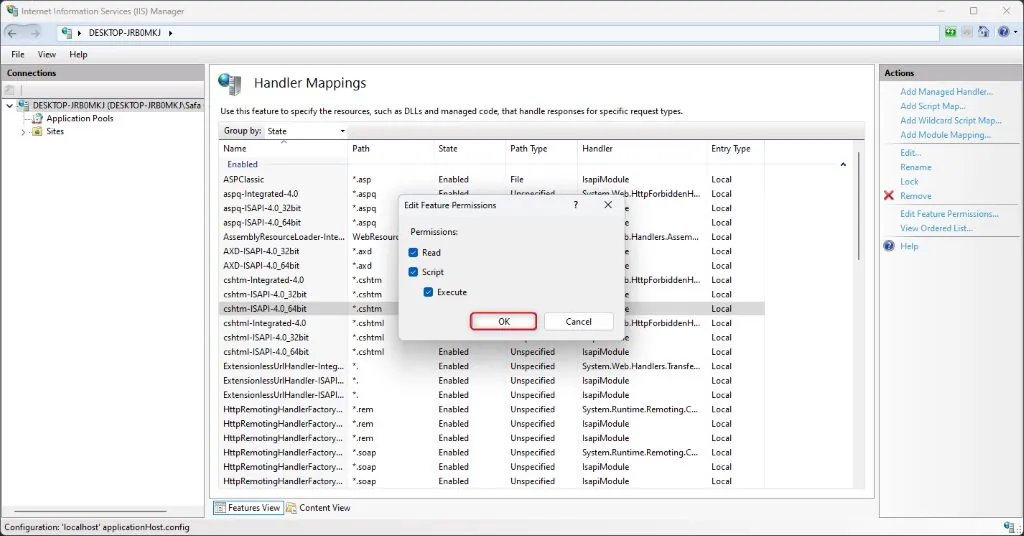Click Edit Feature Permissions link
The height and width of the screenshot is (536, 1024).
(x=949, y=213)
